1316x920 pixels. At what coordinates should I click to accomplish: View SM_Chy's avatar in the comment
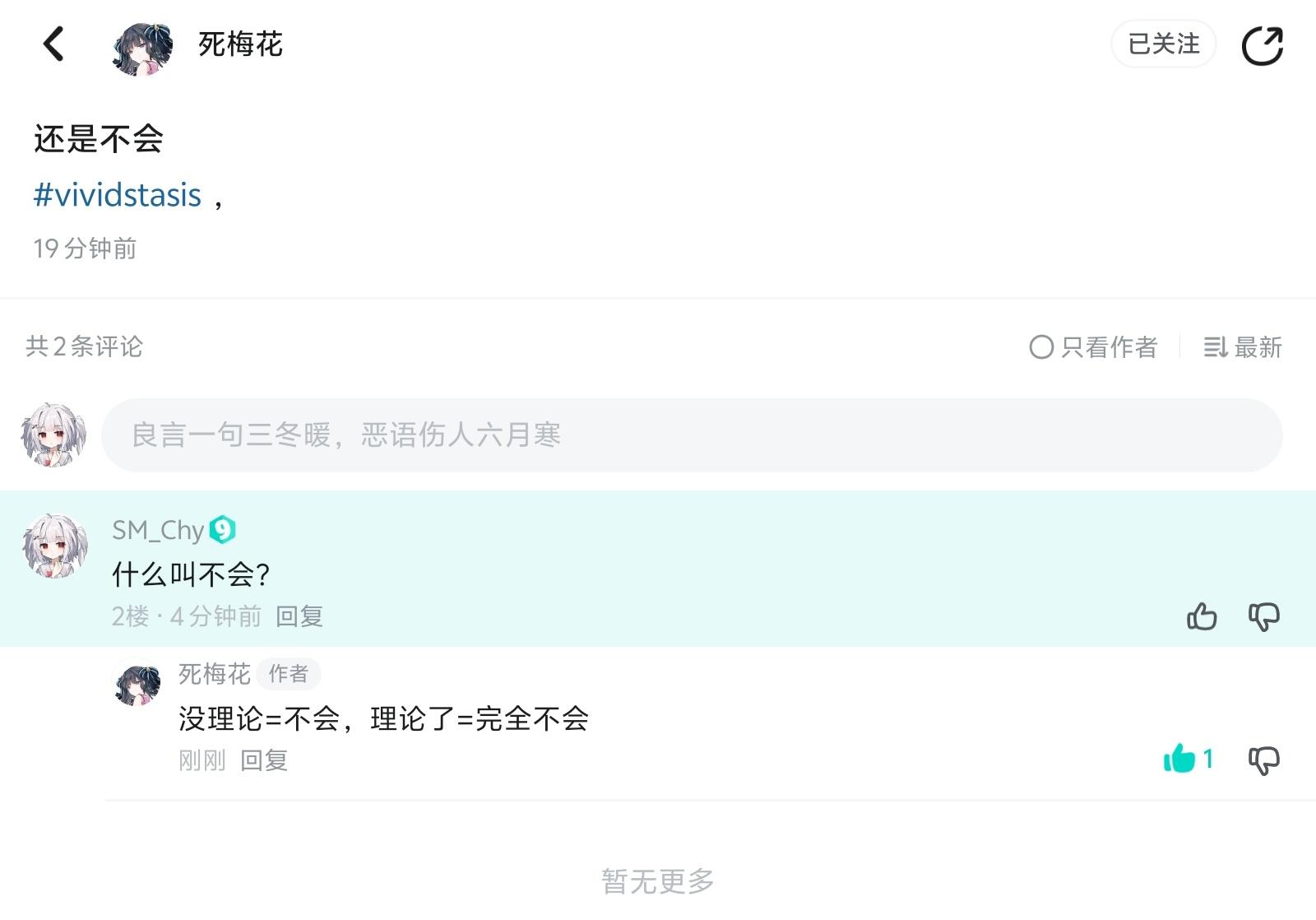(54, 546)
